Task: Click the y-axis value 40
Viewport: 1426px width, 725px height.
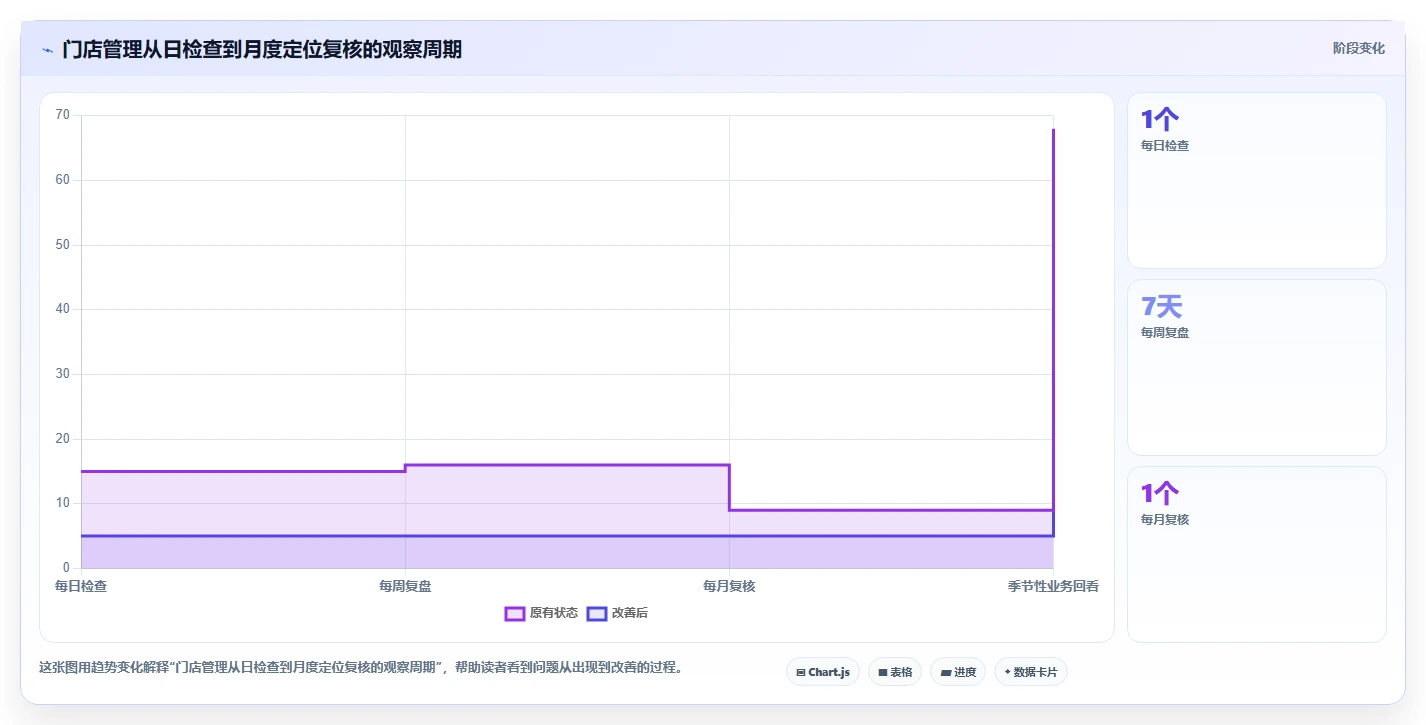Action: tap(63, 309)
